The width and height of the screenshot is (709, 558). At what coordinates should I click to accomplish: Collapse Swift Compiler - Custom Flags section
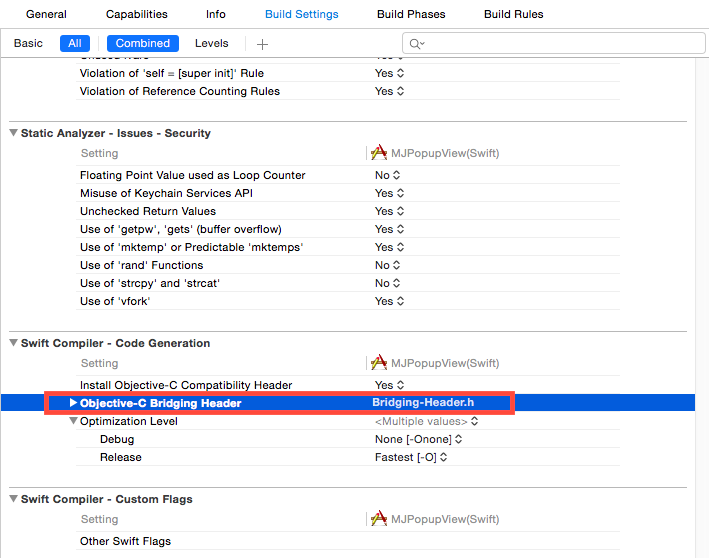pyautogui.click(x=14, y=499)
